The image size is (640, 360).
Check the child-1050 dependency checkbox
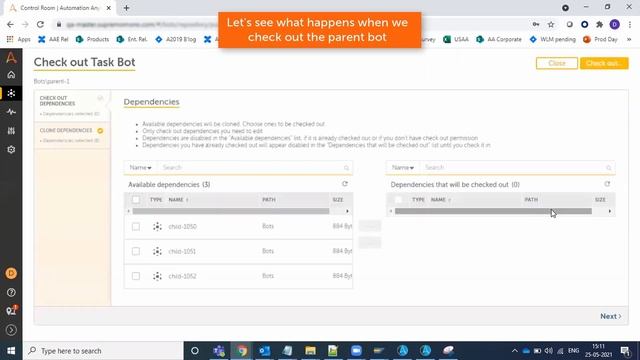[x=136, y=227]
